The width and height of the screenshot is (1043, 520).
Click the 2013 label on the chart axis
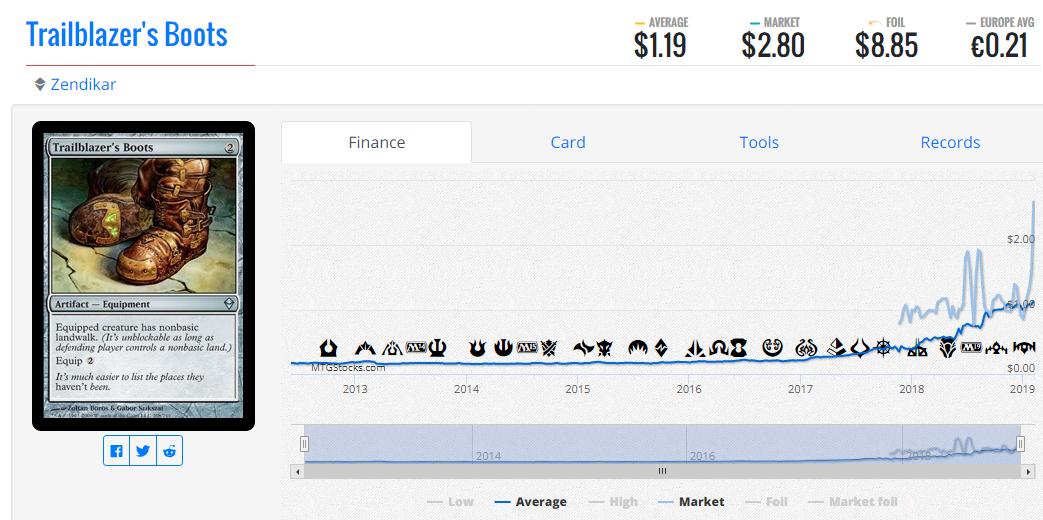coord(355,388)
